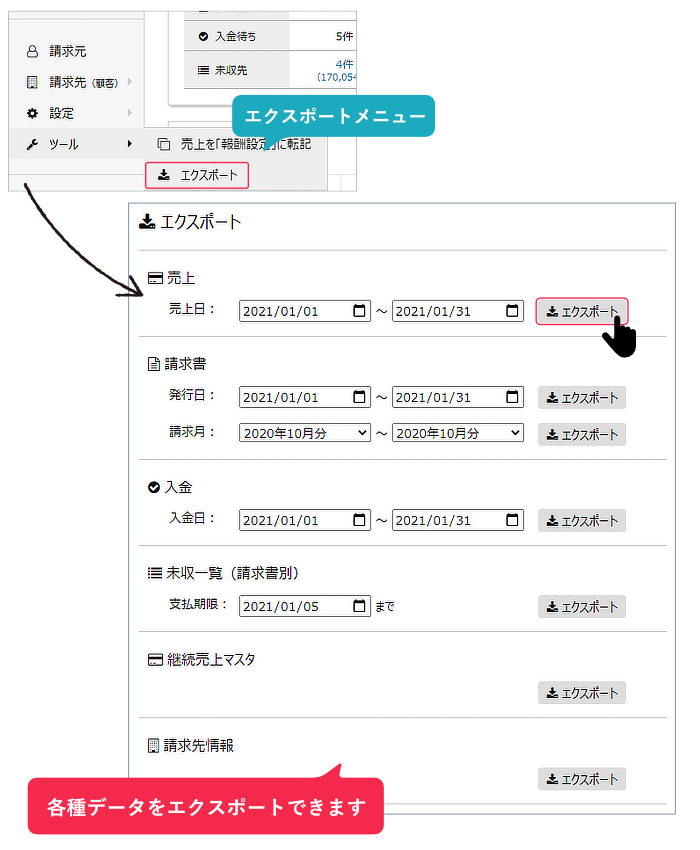The height and width of the screenshot is (850, 700).
Task: Open calendar picker for 発行日 end date
Action: pyautogui.click(x=513, y=397)
